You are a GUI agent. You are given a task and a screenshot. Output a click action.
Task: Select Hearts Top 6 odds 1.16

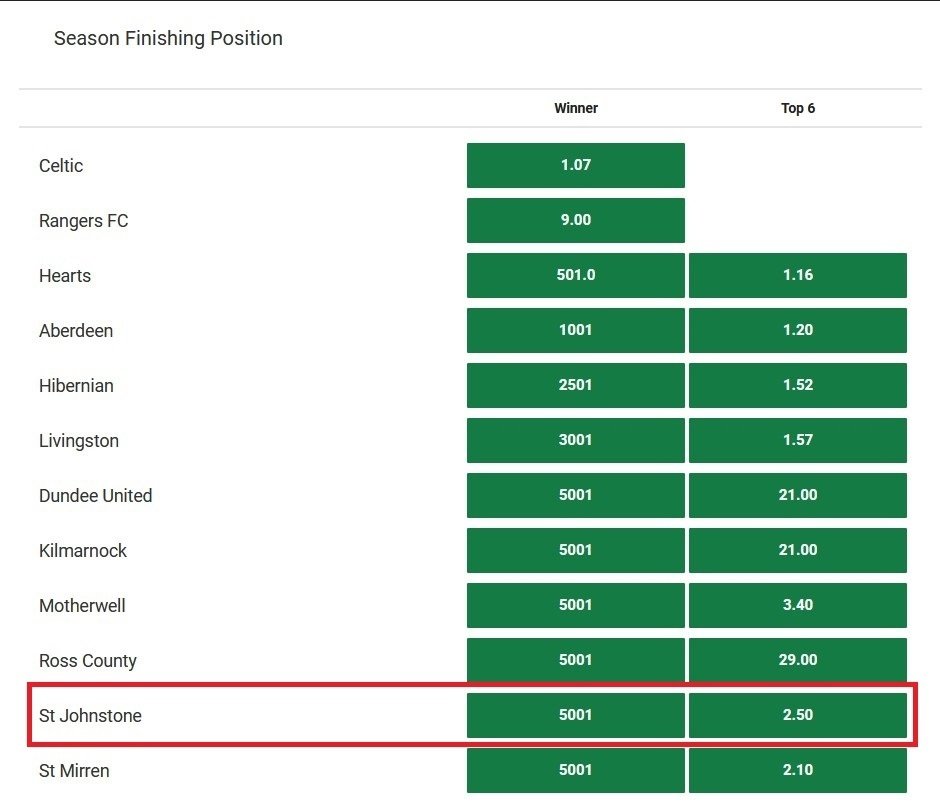[x=797, y=275]
